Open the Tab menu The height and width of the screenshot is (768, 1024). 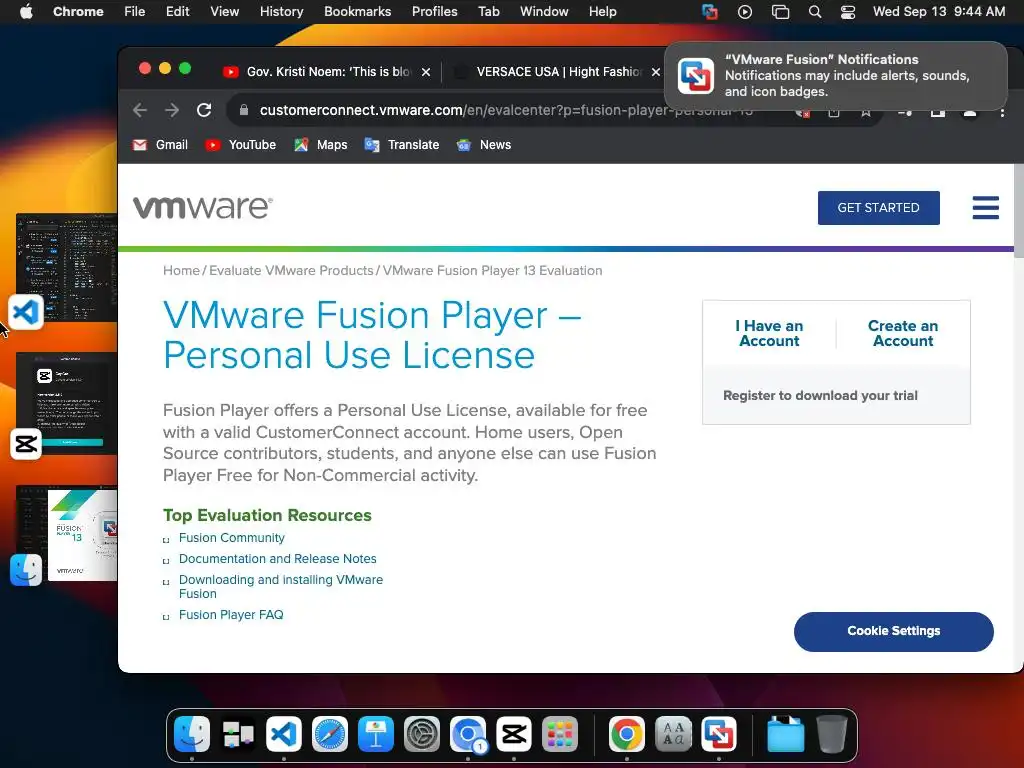pos(488,12)
